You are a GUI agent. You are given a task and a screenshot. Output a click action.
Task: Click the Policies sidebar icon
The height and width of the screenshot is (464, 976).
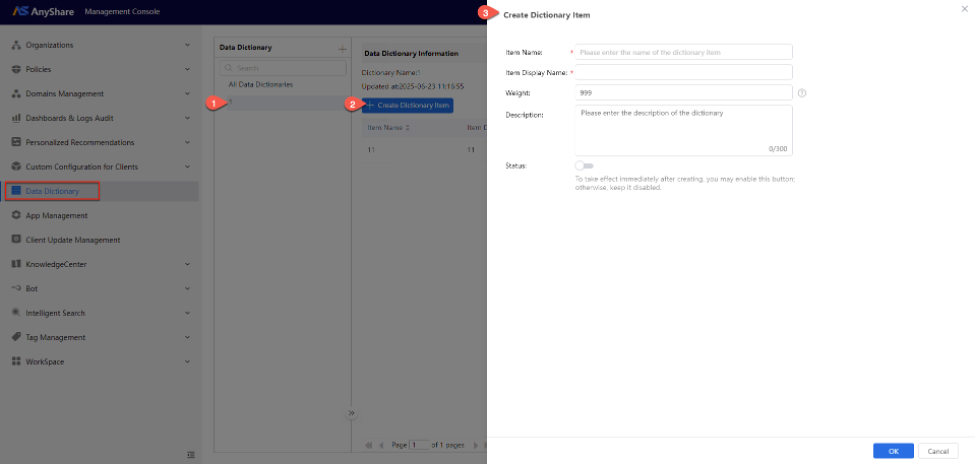point(17,69)
